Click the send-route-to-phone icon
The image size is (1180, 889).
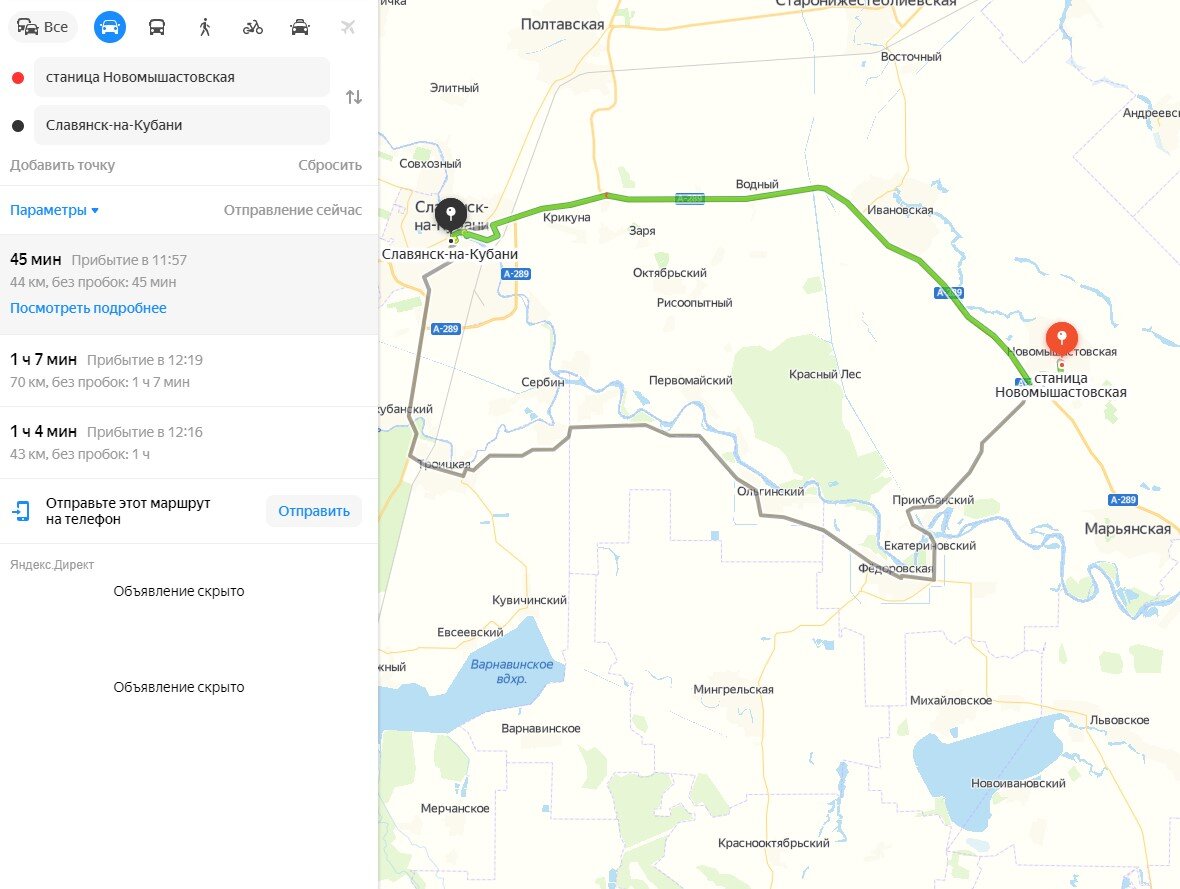pos(19,510)
